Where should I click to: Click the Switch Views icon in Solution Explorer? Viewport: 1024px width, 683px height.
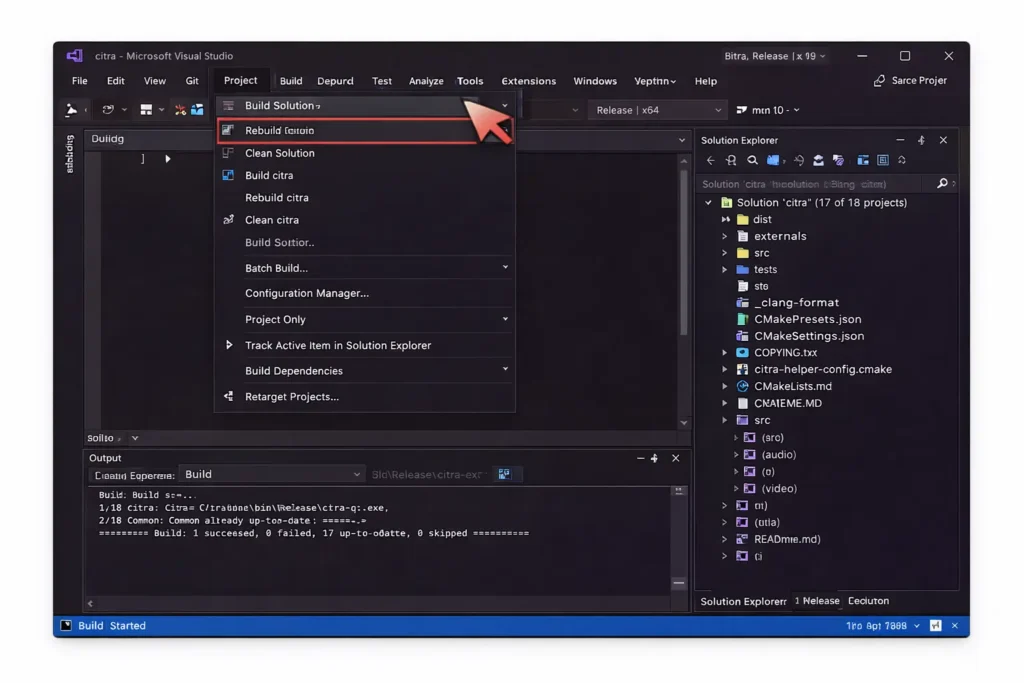tap(861, 160)
